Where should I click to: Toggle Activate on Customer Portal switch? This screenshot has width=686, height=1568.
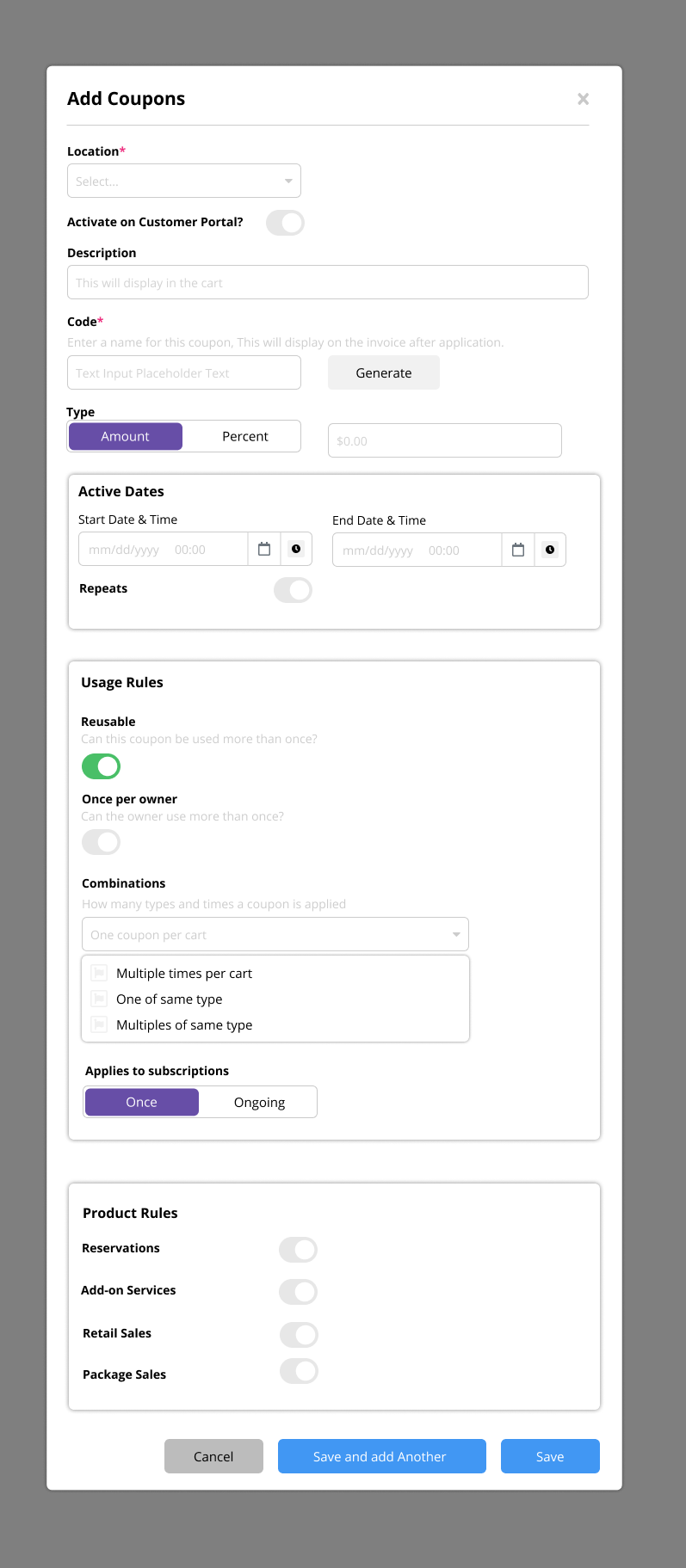click(x=285, y=223)
